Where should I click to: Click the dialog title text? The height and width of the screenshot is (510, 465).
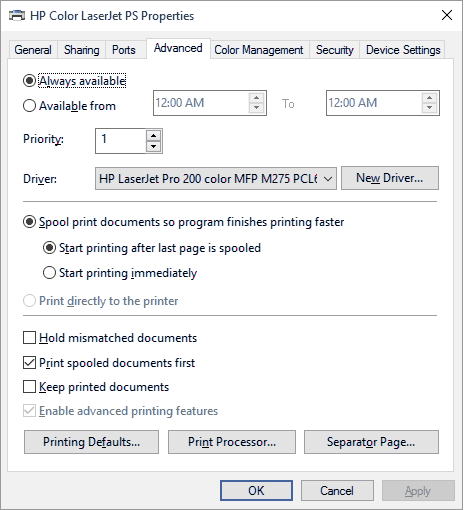pos(112,16)
